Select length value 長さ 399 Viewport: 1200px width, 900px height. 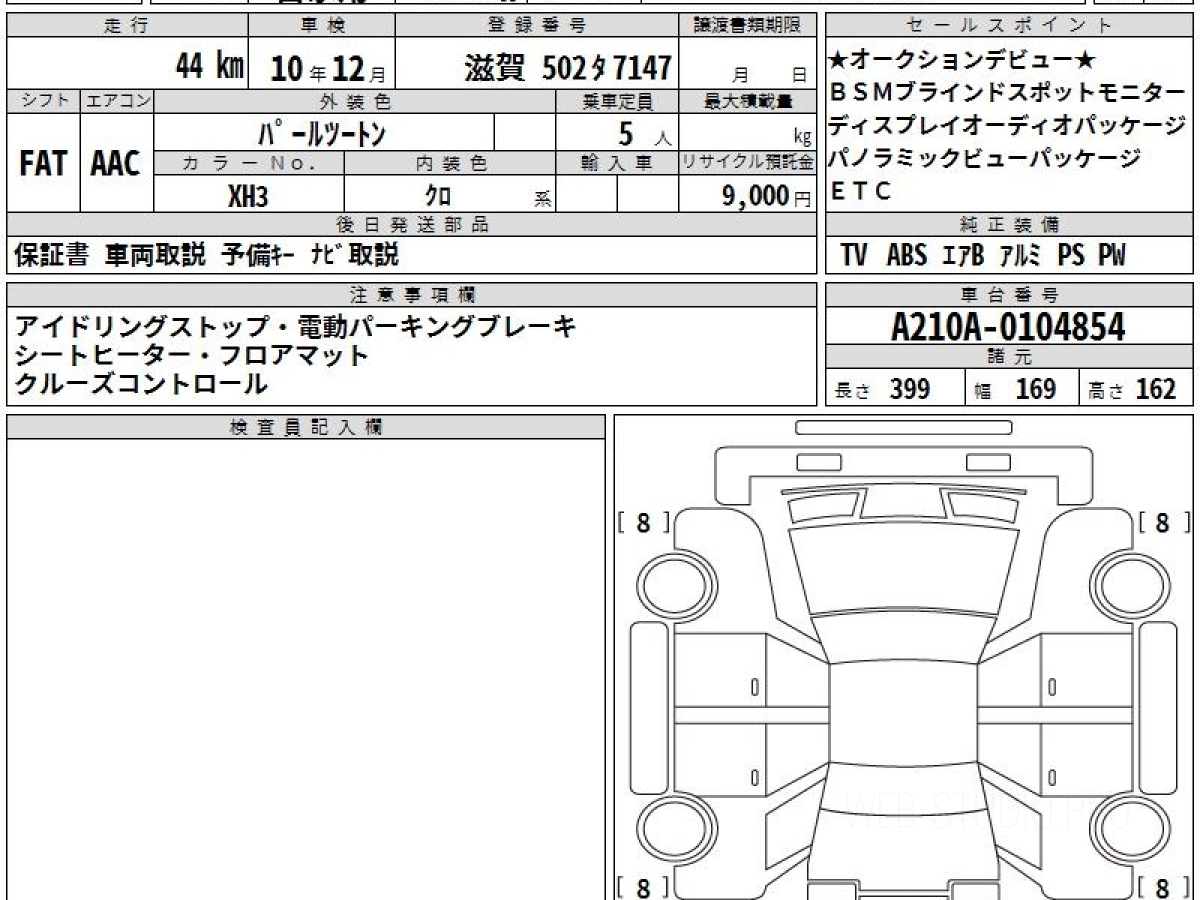click(x=883, y=389)
